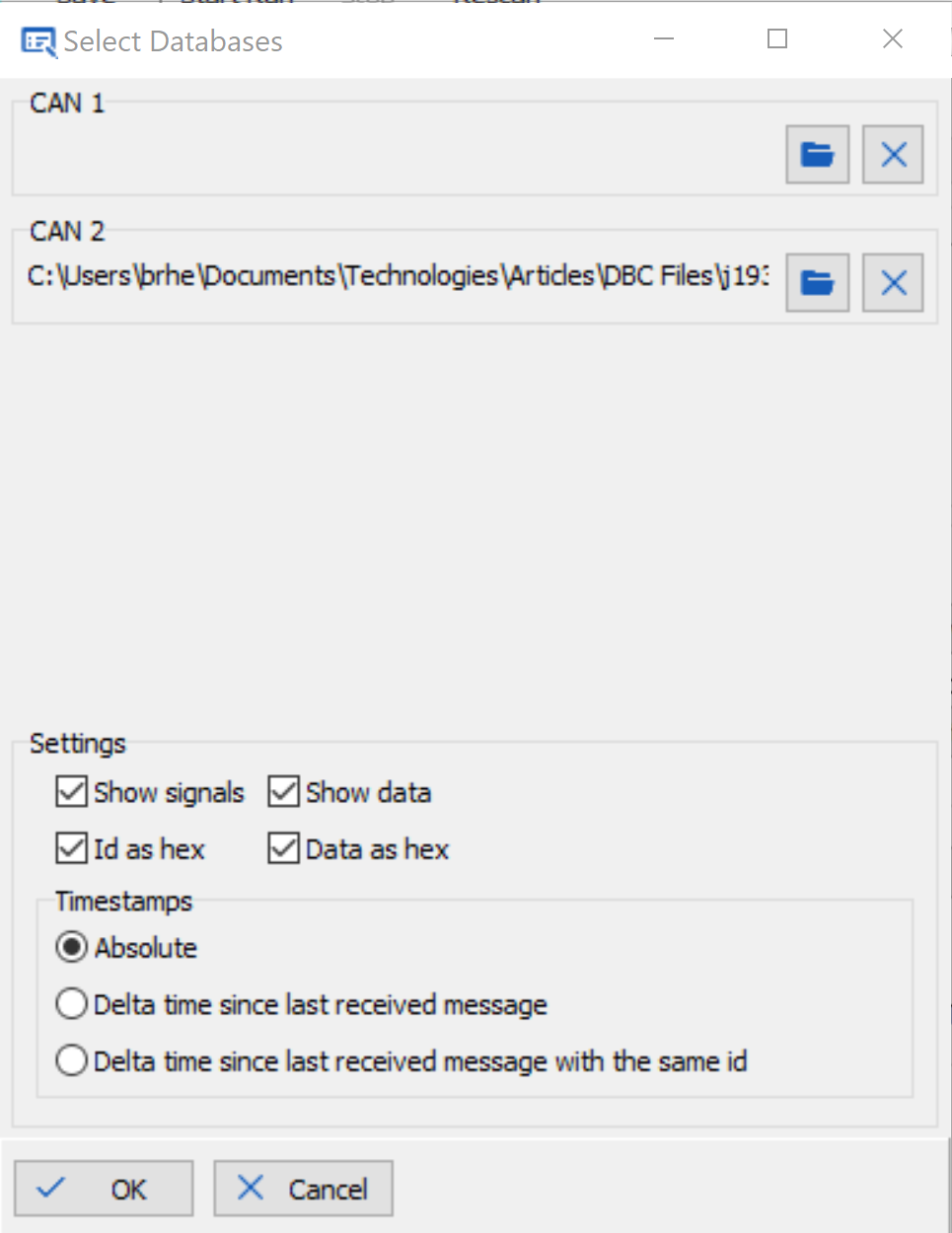952x1233 pixels.
Task: Clear the CAN 1 database selection
Action: (x=893, y=155)
